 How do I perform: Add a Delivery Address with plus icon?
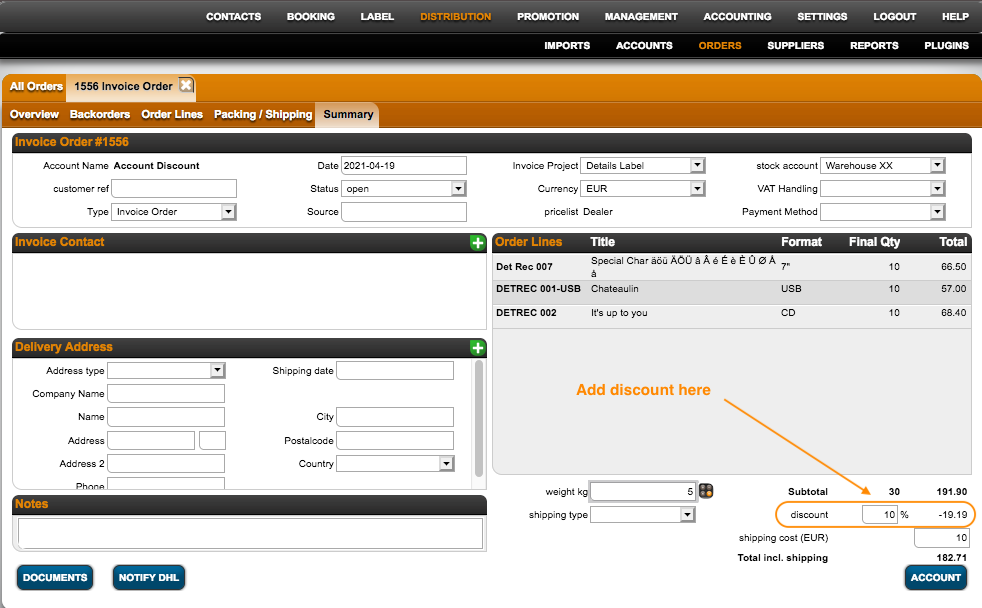point(477,348)
